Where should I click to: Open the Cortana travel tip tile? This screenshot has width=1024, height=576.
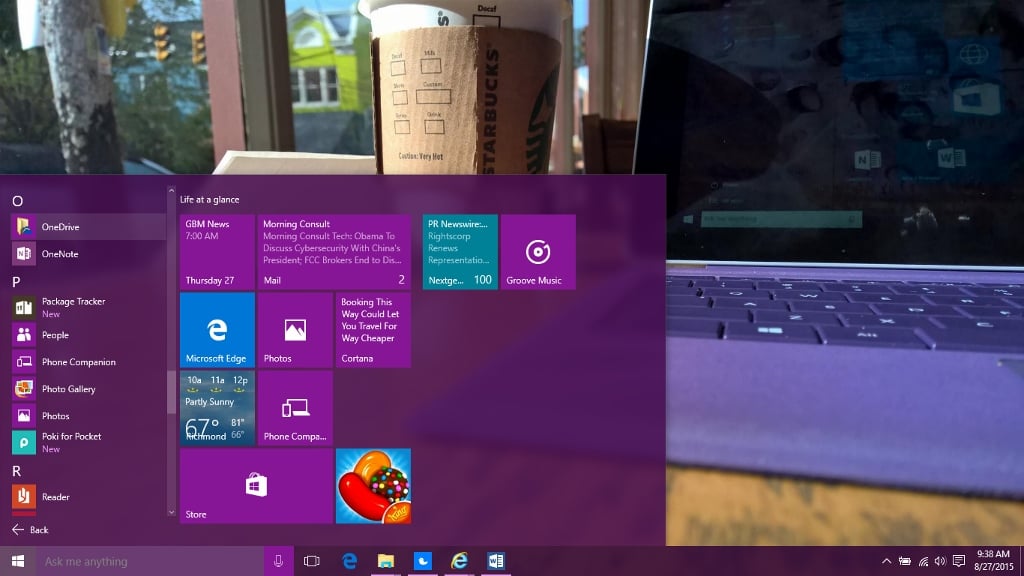tap(374, 330)
